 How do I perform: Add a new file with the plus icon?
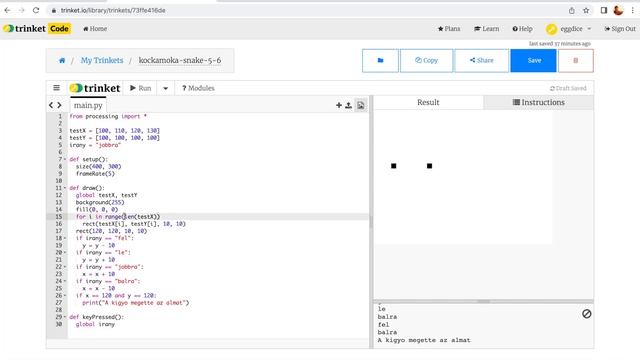[339, 105]
